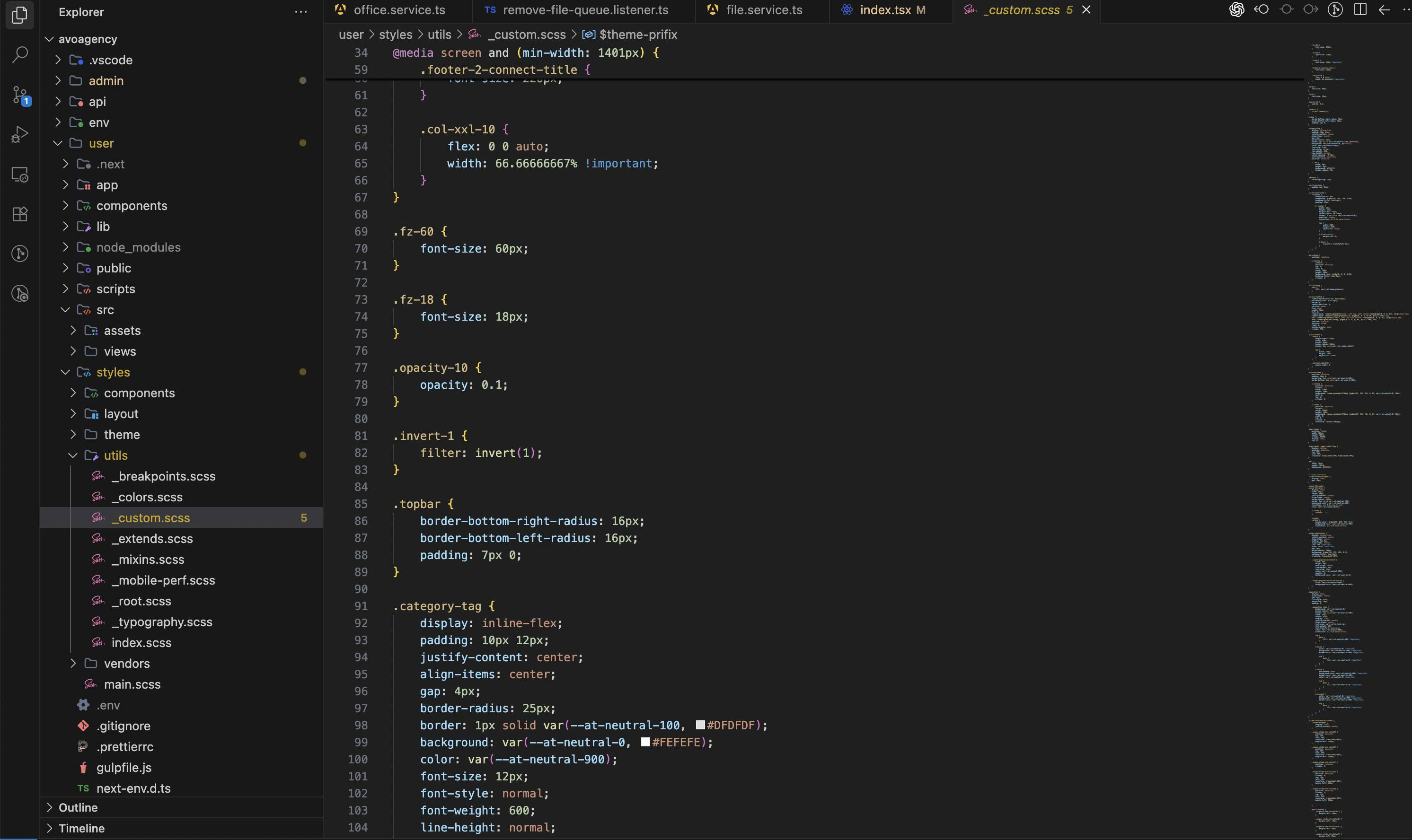Open _typography.scss file

point(181,621)
